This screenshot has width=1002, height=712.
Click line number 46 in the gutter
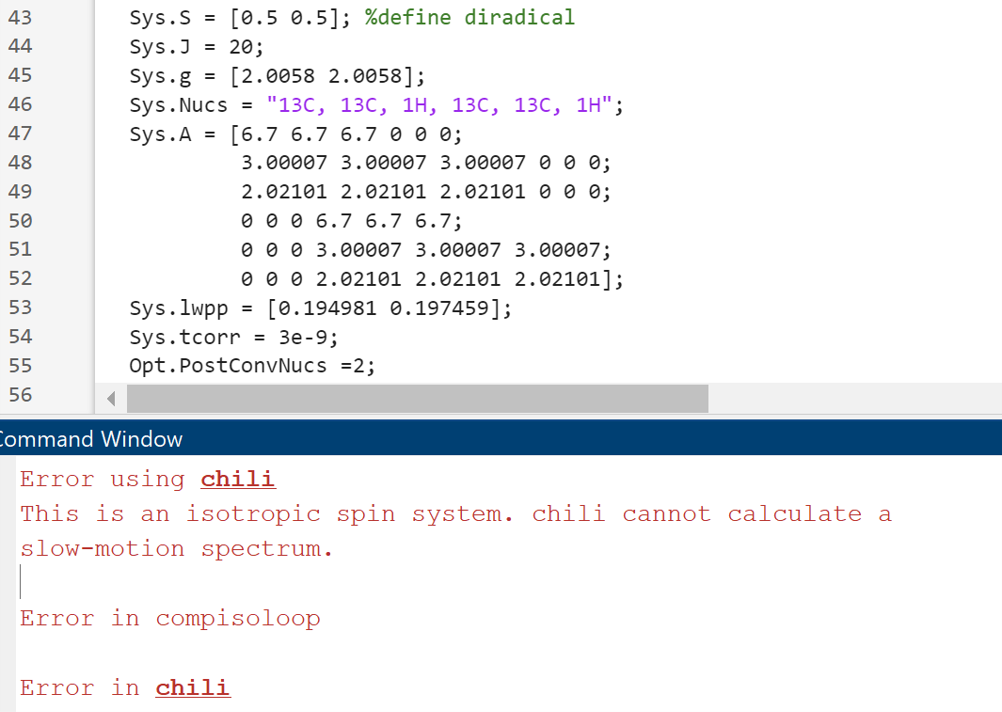coord(20,104)
